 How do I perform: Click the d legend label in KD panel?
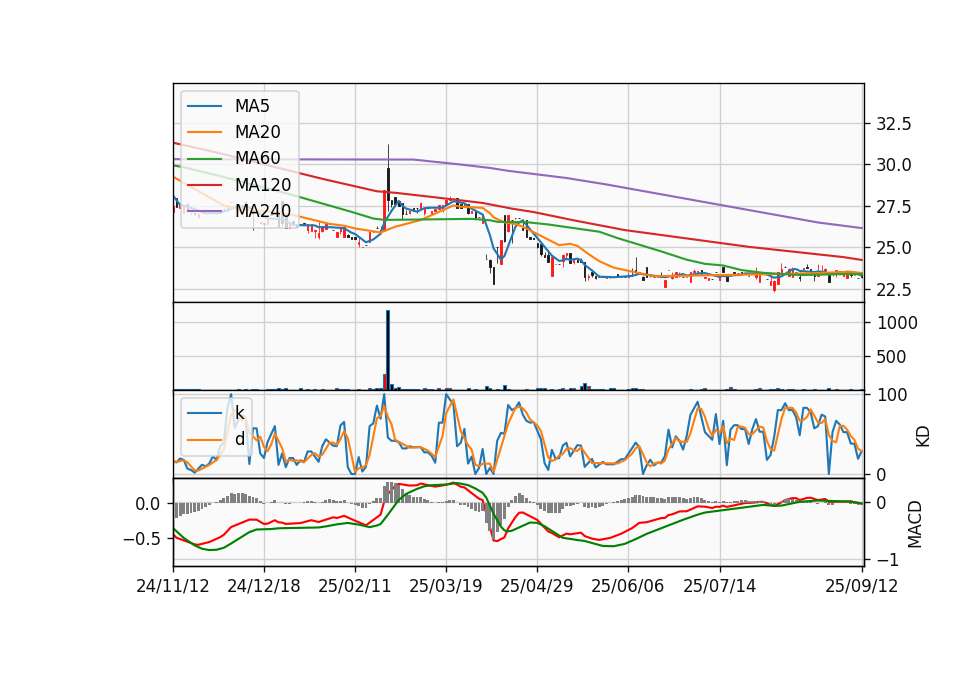coord(239,439)
